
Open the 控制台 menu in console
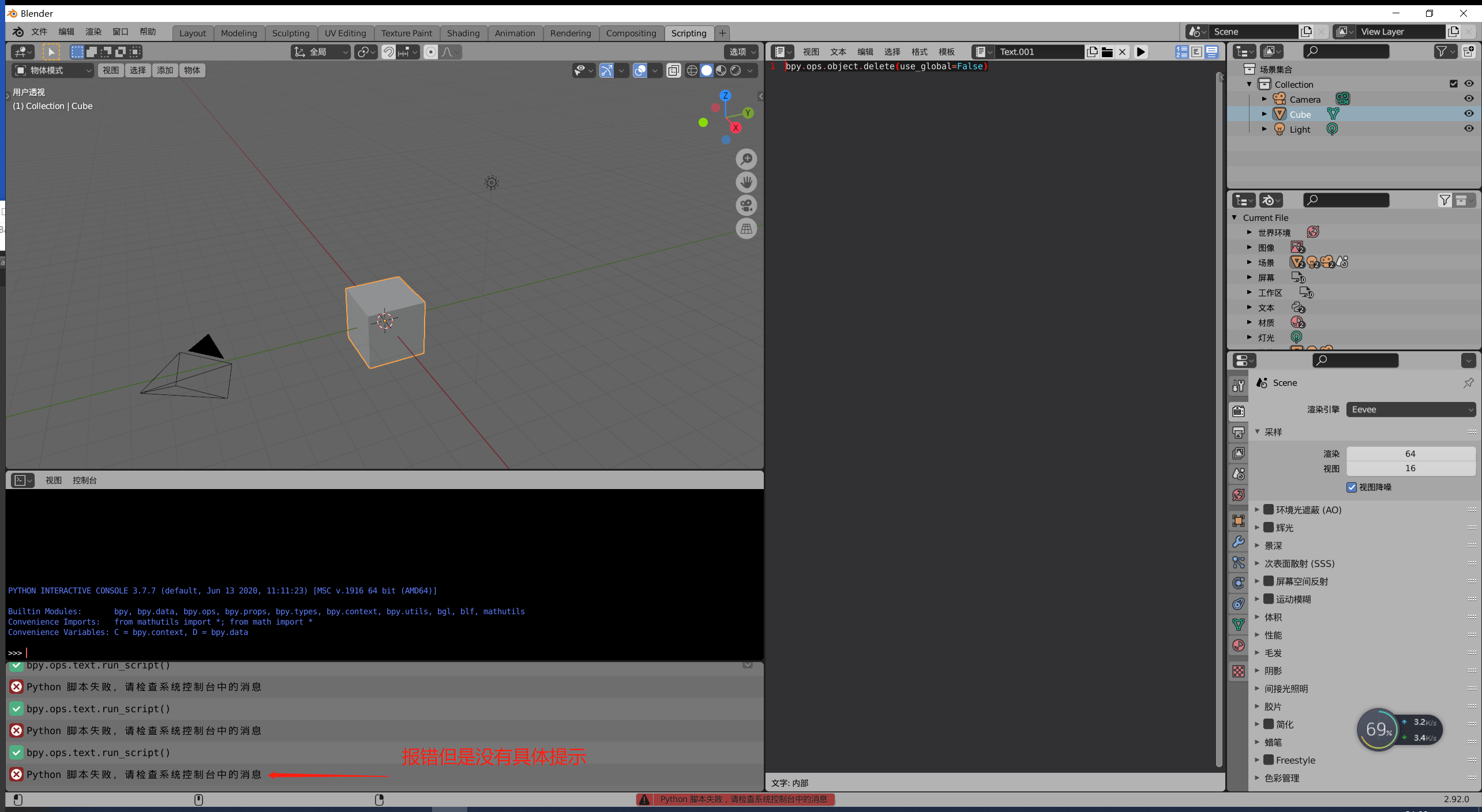tap(85, 480)
